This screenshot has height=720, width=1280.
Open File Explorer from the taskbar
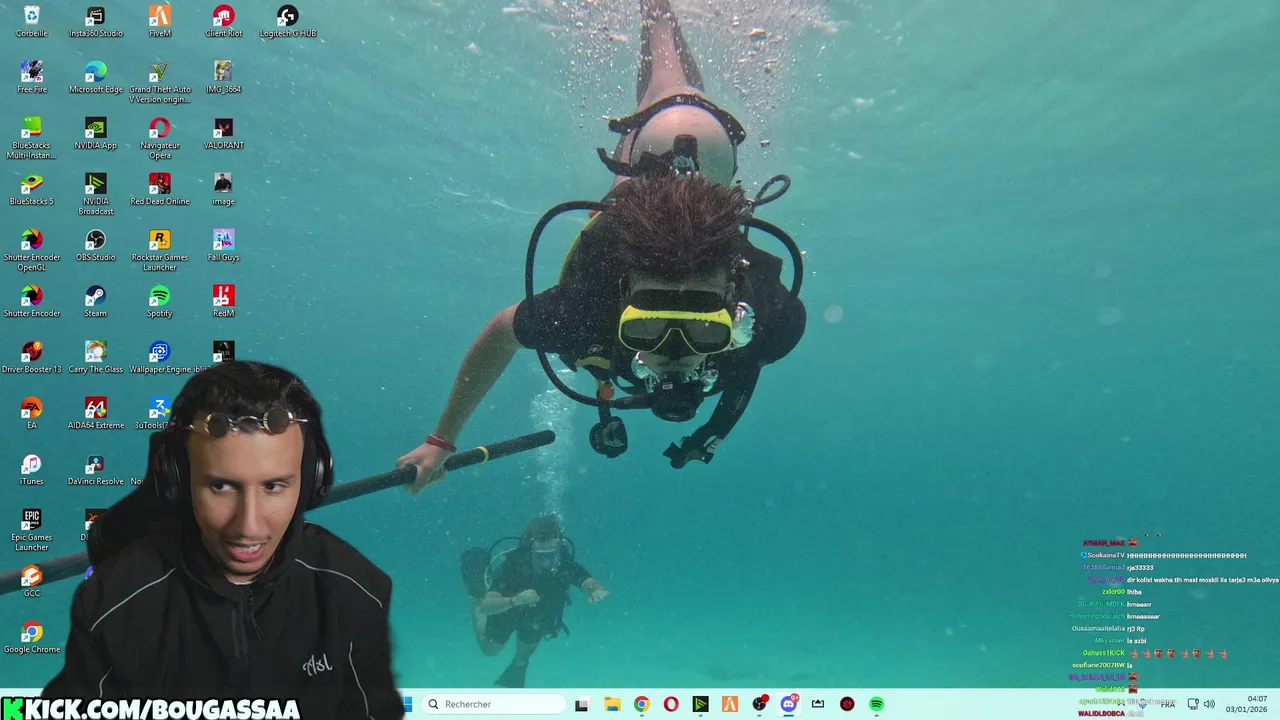point(612,704)
